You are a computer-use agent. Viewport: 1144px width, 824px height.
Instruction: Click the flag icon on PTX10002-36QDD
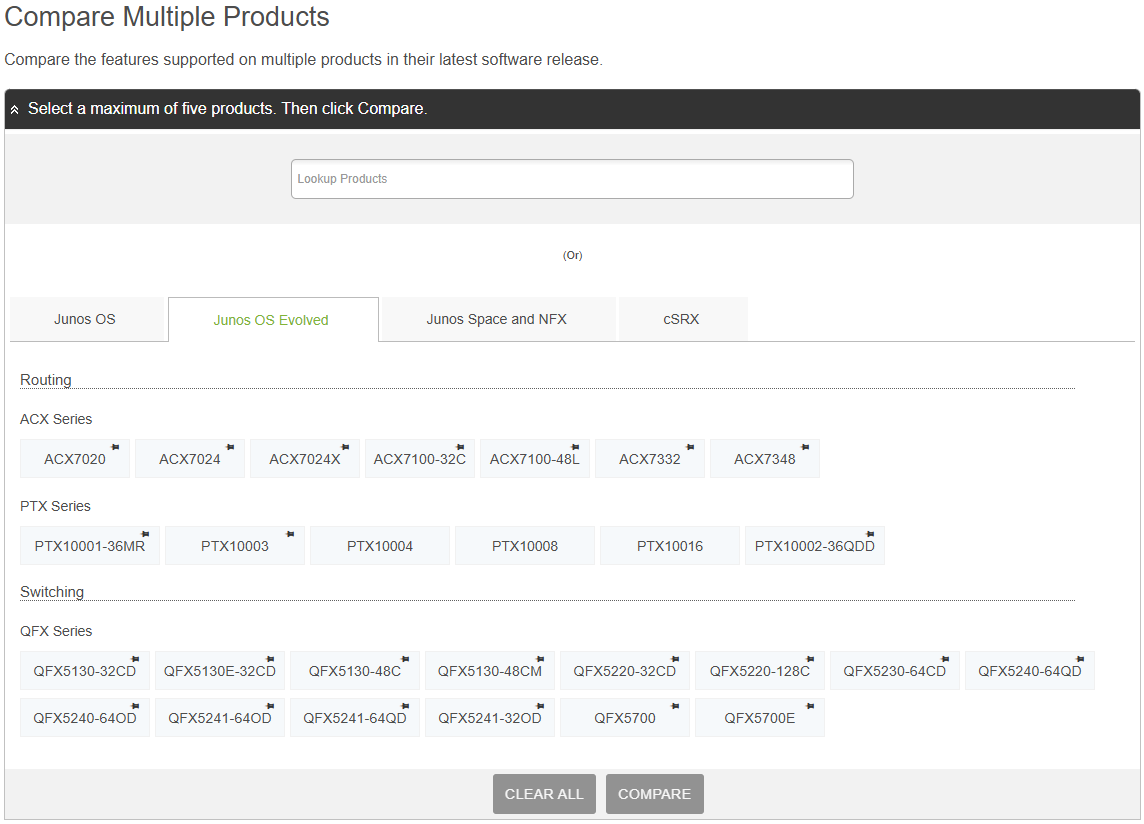pyautogui.click(x=870, y=534)
